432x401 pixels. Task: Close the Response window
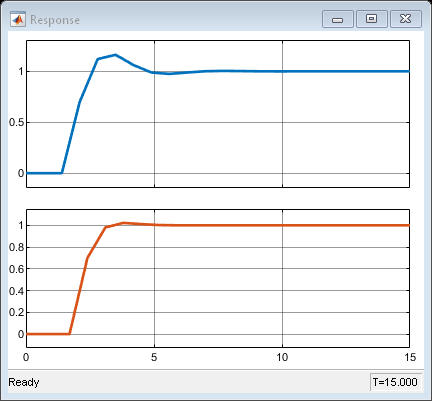point(405,19)
